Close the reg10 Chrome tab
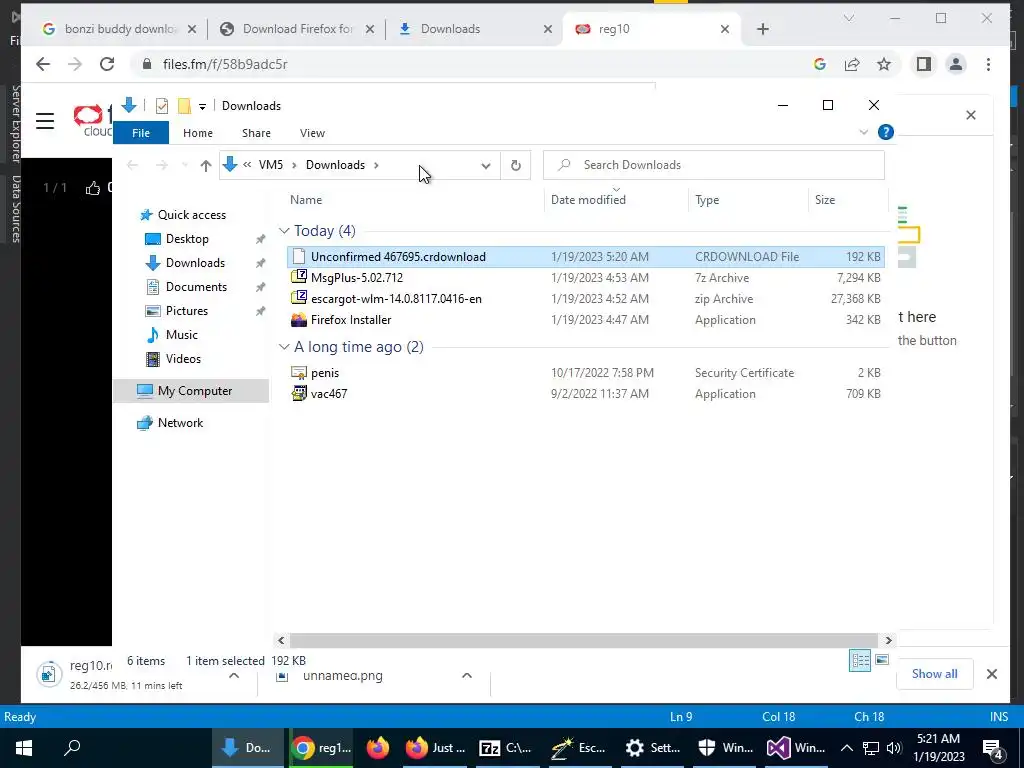The height and width of the screenshot is (768, 1024). [724, 29]
